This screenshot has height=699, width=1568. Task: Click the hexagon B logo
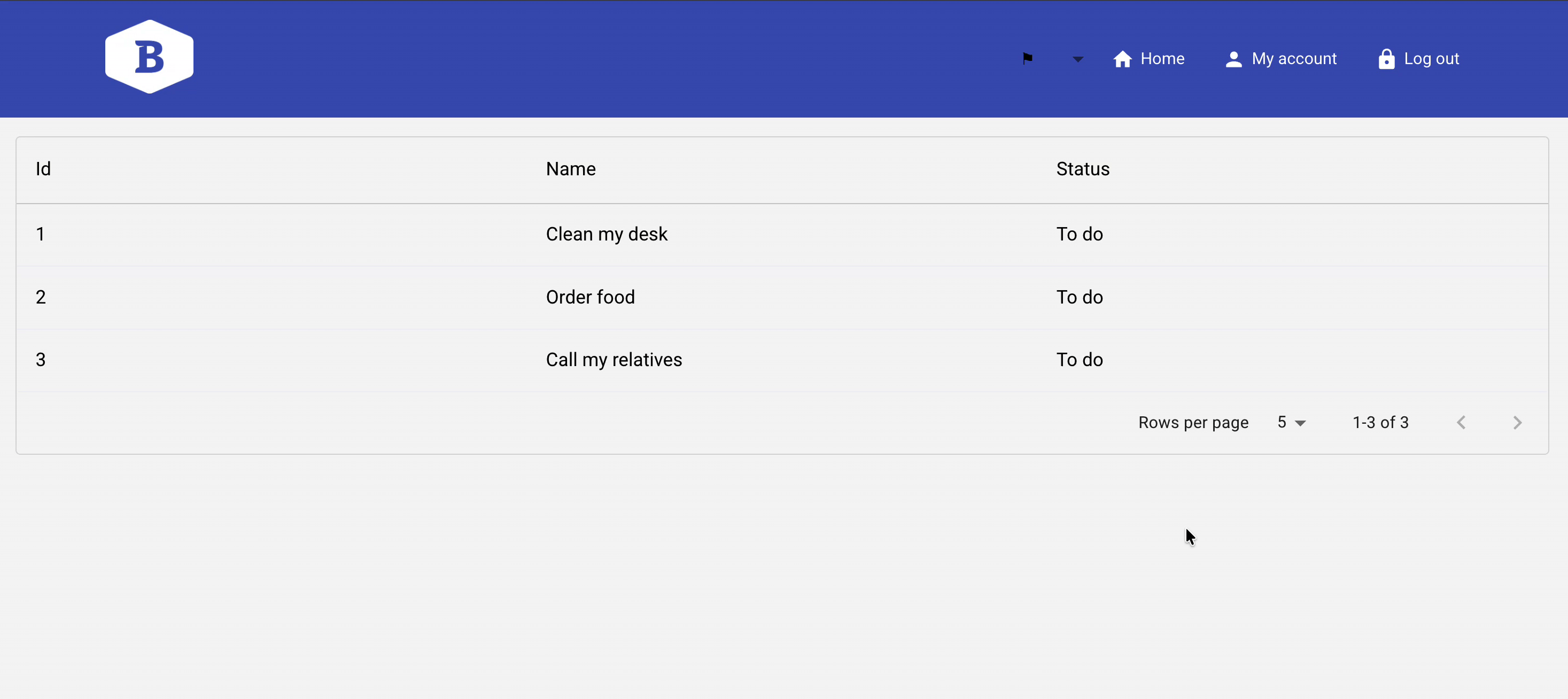coord(149,57)
